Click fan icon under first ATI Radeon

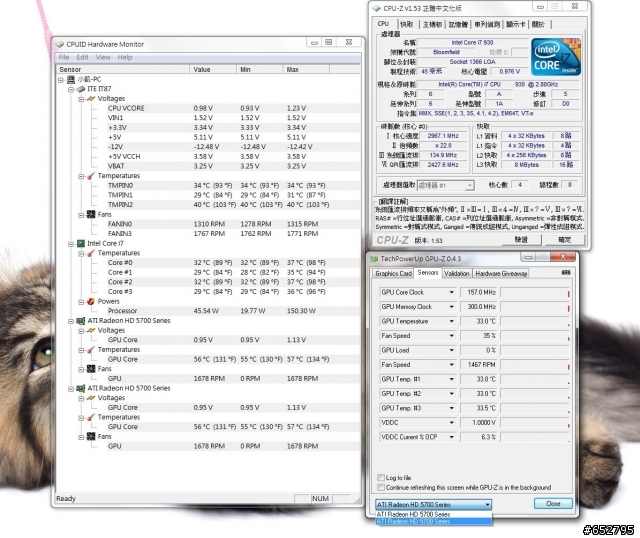point(91,369)
